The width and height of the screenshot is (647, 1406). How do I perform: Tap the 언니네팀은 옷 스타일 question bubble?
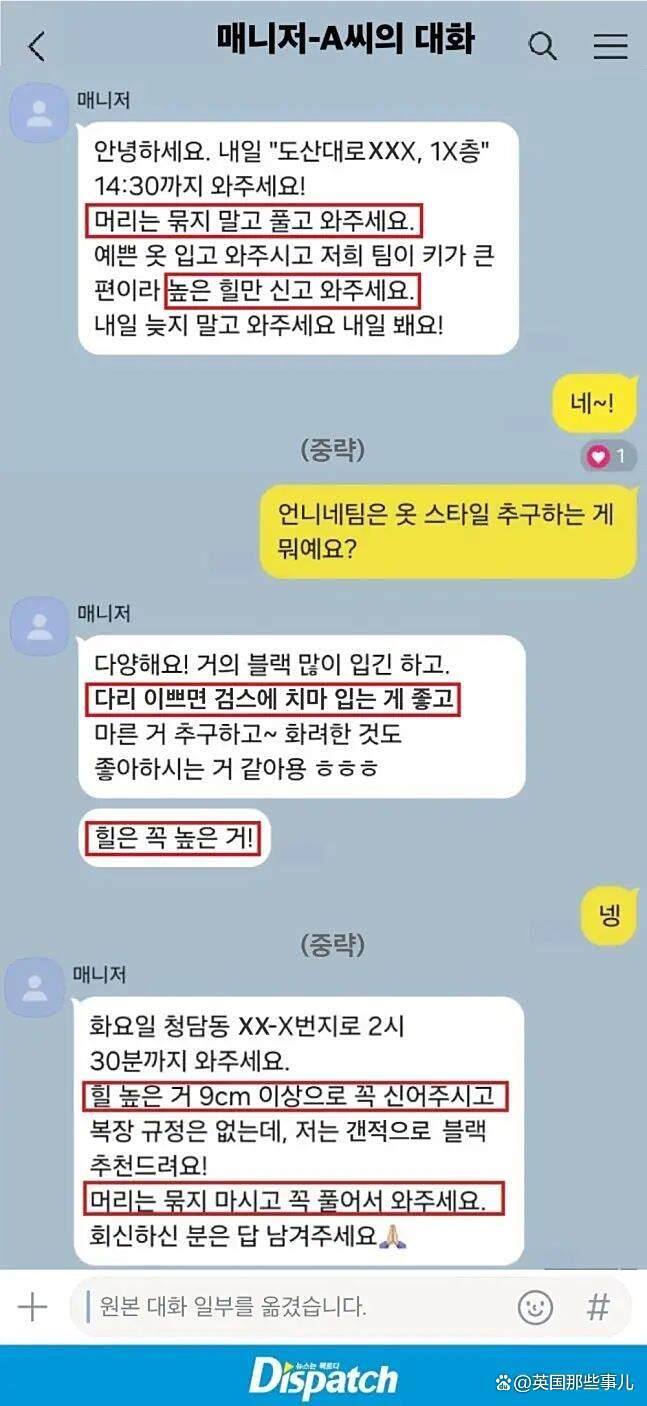coord(447,530)
